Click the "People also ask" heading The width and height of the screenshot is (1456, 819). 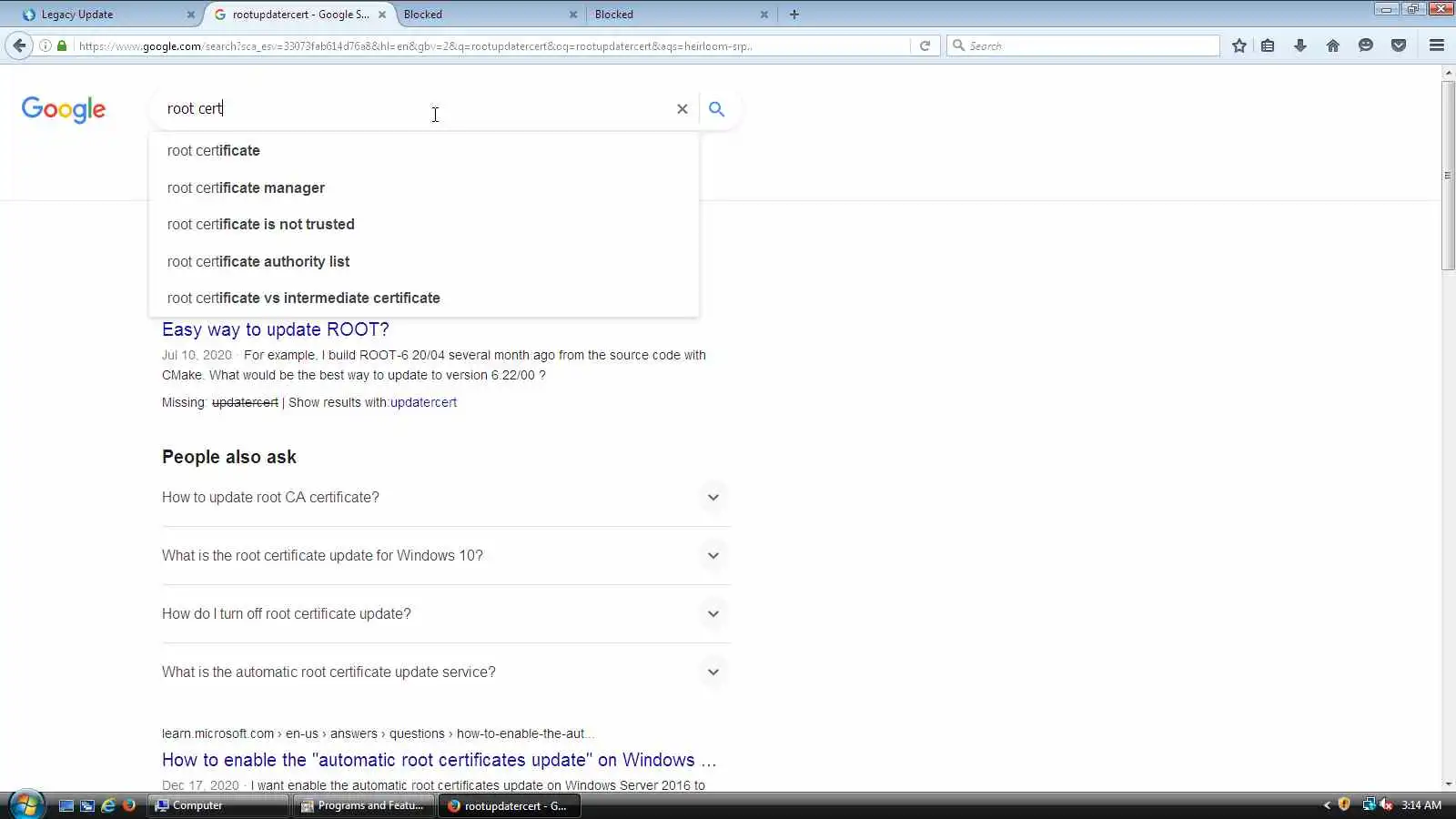229,457
